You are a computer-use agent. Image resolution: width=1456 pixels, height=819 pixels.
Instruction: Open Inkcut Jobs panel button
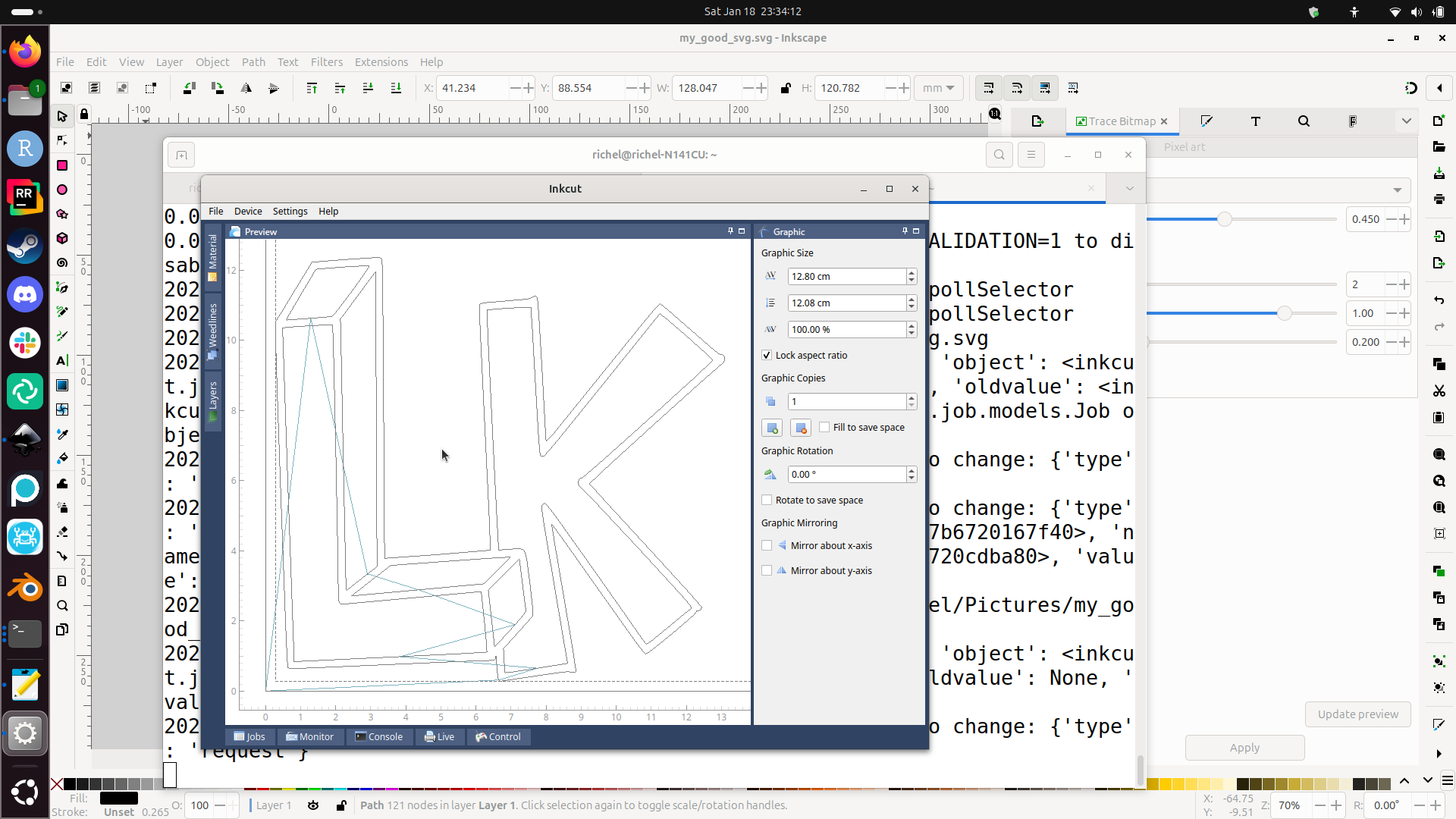[250, 736]
